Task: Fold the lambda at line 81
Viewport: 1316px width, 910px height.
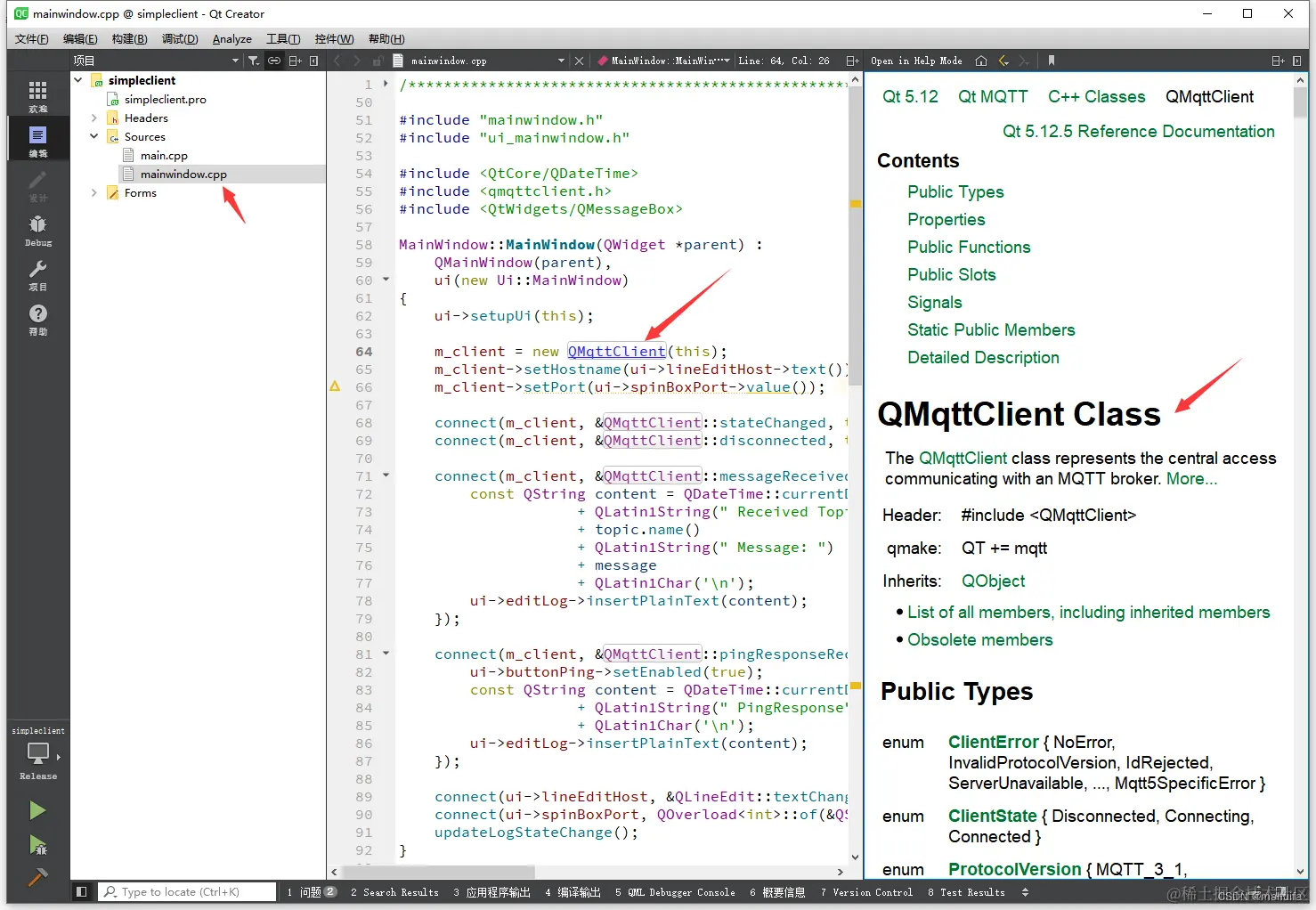Action: [386, 654]
